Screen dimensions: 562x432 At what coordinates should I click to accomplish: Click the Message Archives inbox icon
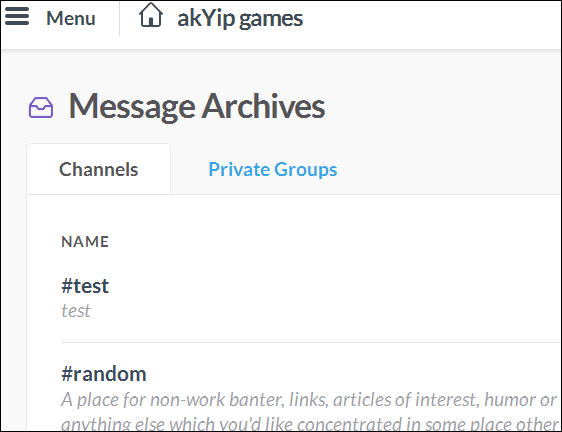[41, 108]
